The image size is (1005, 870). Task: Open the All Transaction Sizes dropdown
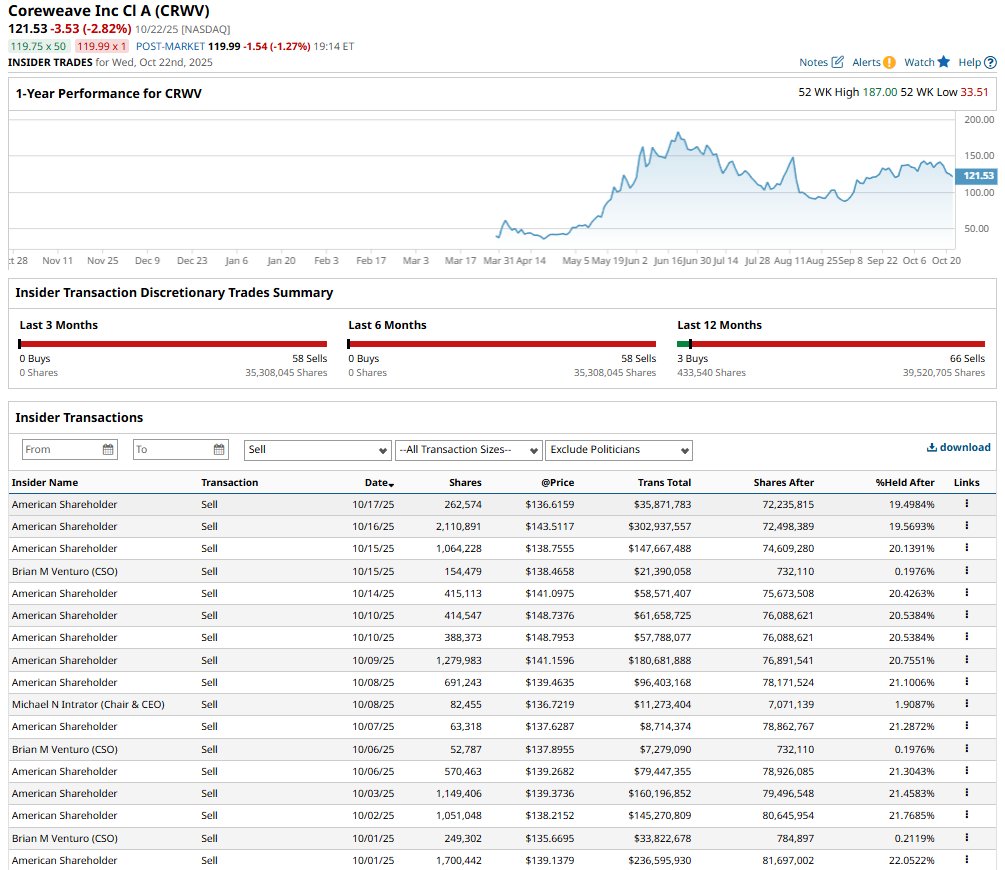469,450
